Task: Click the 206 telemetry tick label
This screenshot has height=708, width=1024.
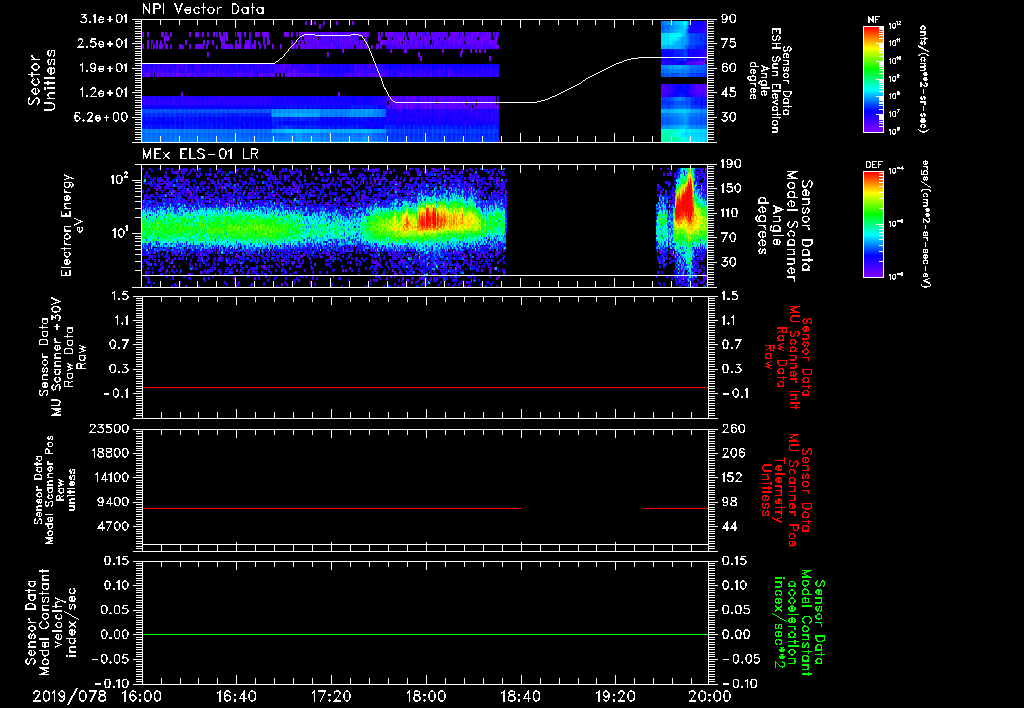Action: [x=732, y=453]
